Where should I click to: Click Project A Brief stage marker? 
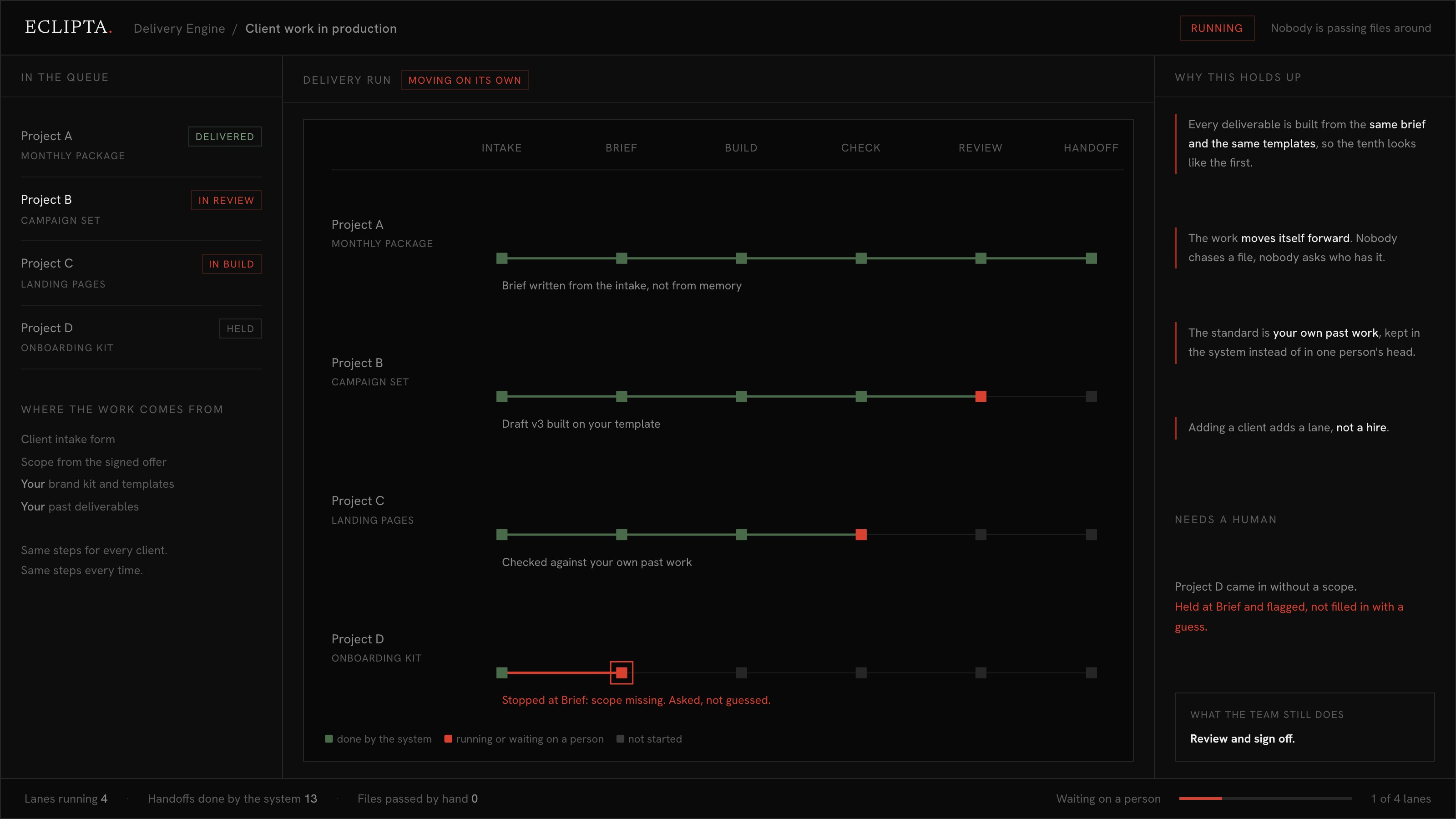pyautogui.click(x=622, y=258)
